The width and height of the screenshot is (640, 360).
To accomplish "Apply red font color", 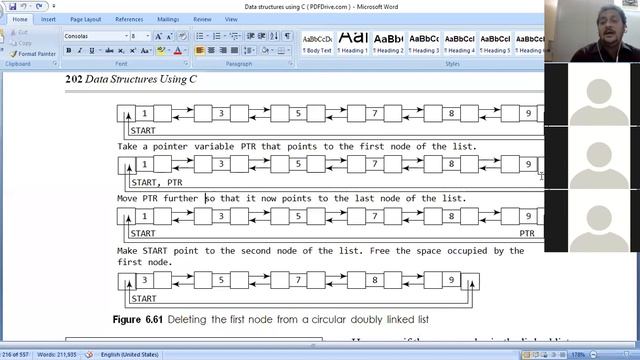I will (178, 51).
